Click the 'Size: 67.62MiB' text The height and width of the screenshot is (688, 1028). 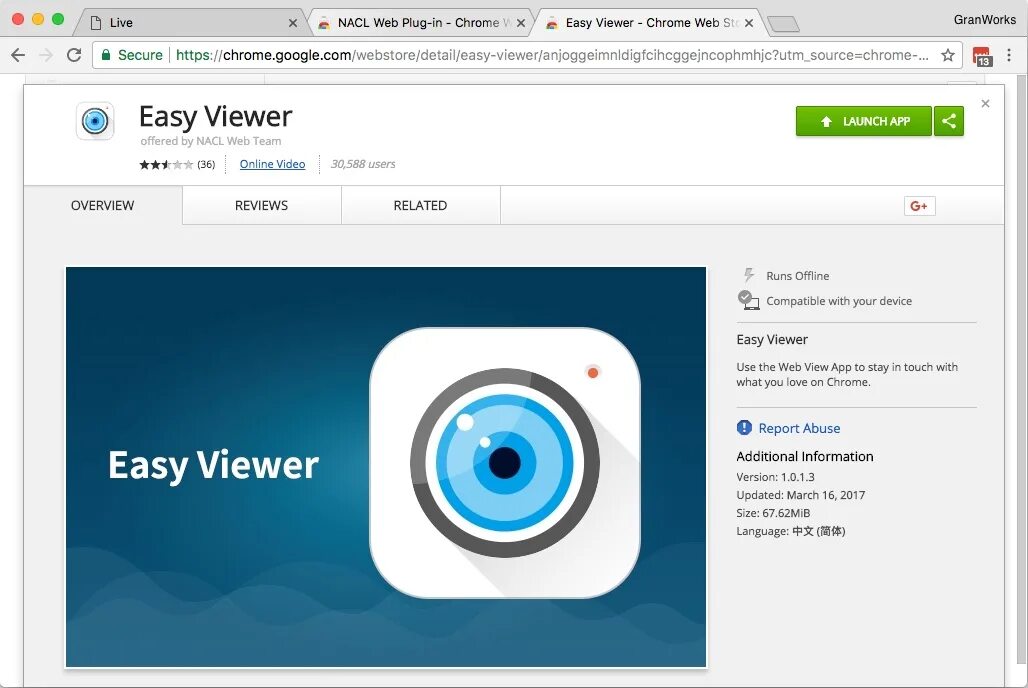click(x=773, y=513)
